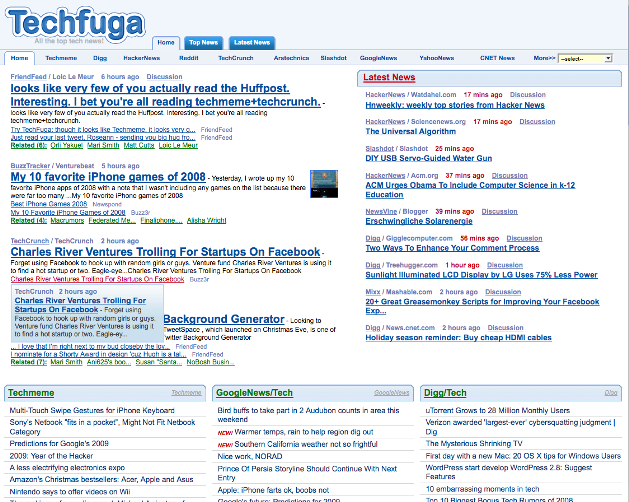Screen dimensions: 629x502
Task: Open My 10 favorite iPhone games headline
Action: click(x=108, y=177)
